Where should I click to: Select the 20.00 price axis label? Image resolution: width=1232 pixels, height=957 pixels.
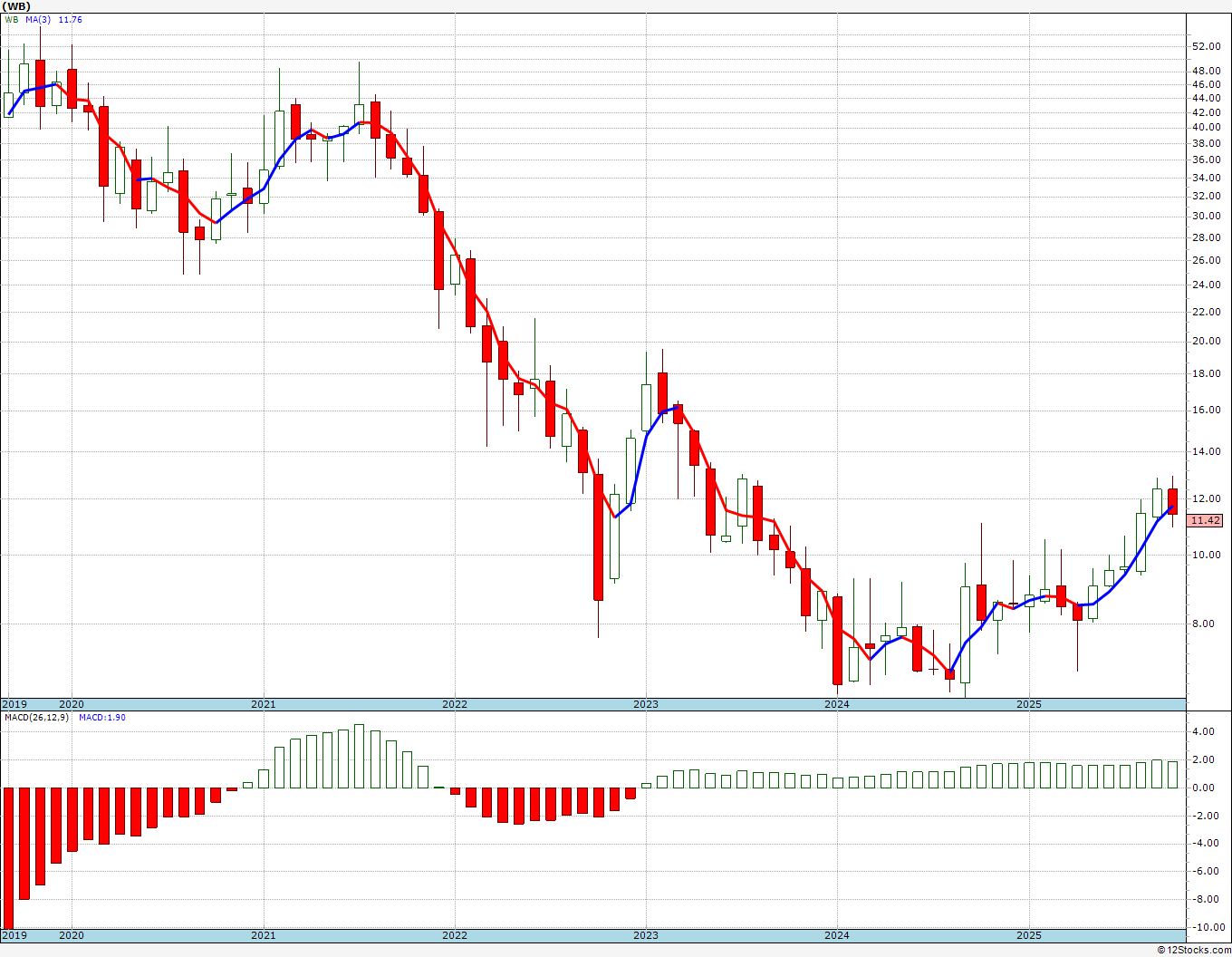pos(1206,342)
